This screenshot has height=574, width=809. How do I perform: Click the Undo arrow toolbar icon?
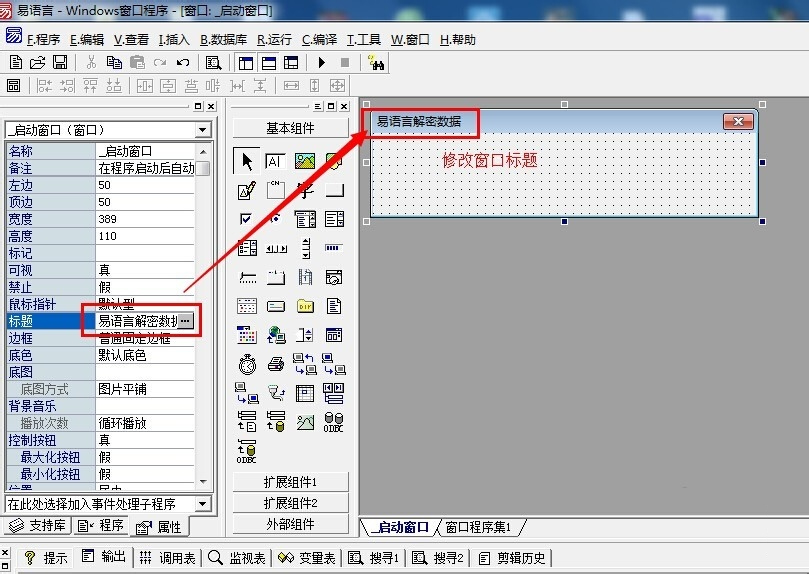183,62
